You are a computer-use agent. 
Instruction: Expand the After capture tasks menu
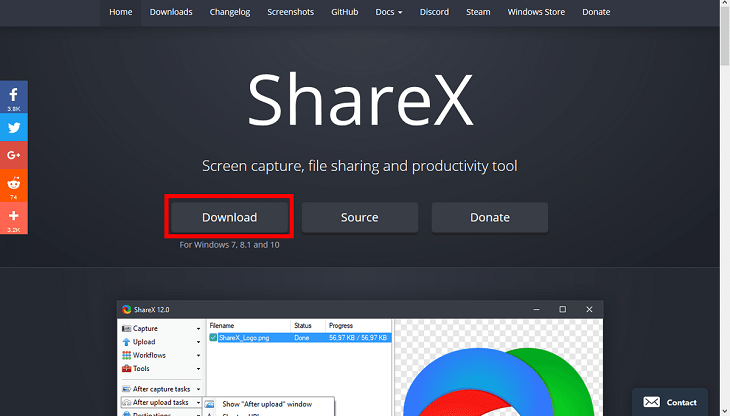199,388
